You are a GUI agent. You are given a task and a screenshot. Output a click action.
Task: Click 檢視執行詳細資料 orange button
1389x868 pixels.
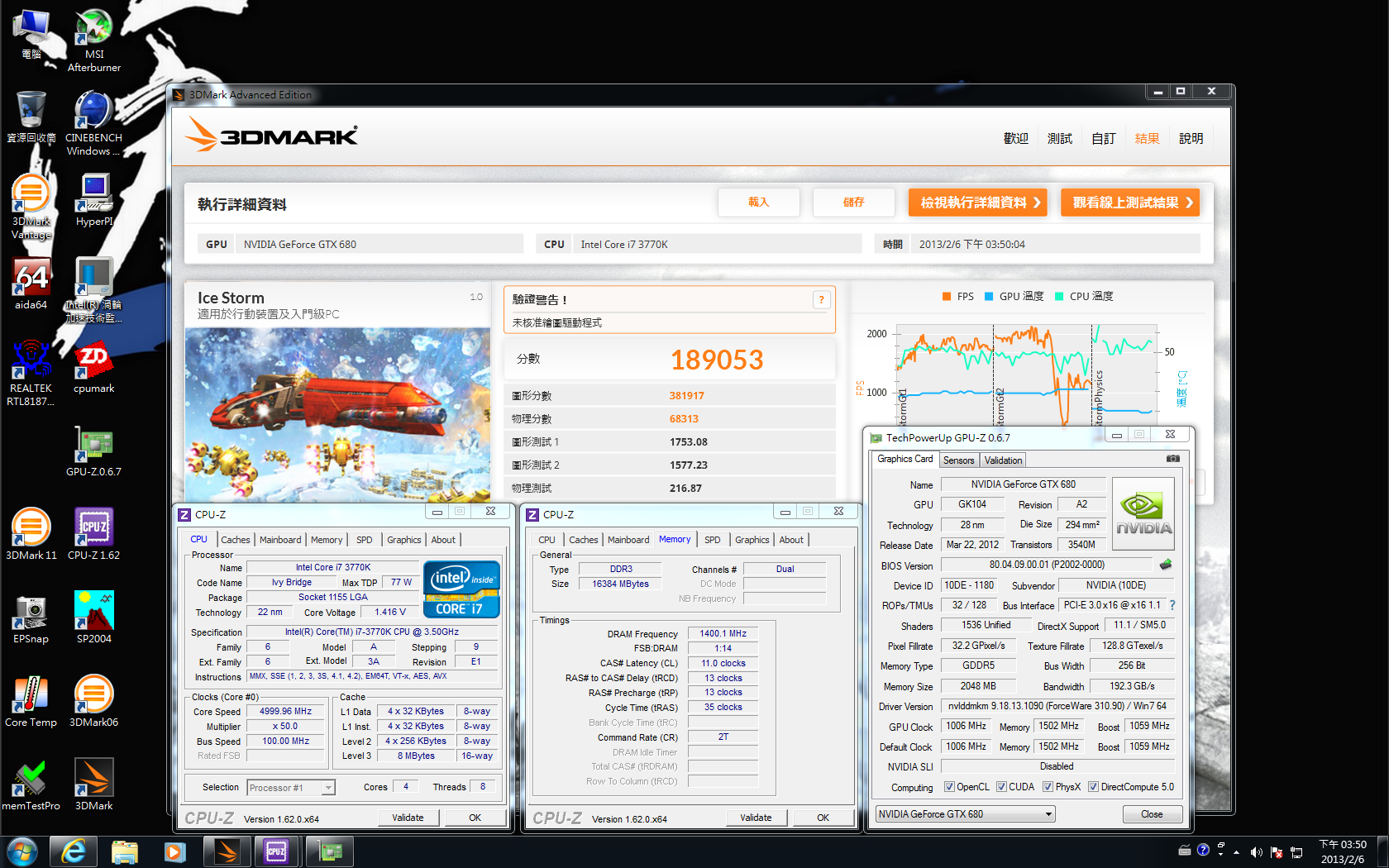(x=978, y=203)
